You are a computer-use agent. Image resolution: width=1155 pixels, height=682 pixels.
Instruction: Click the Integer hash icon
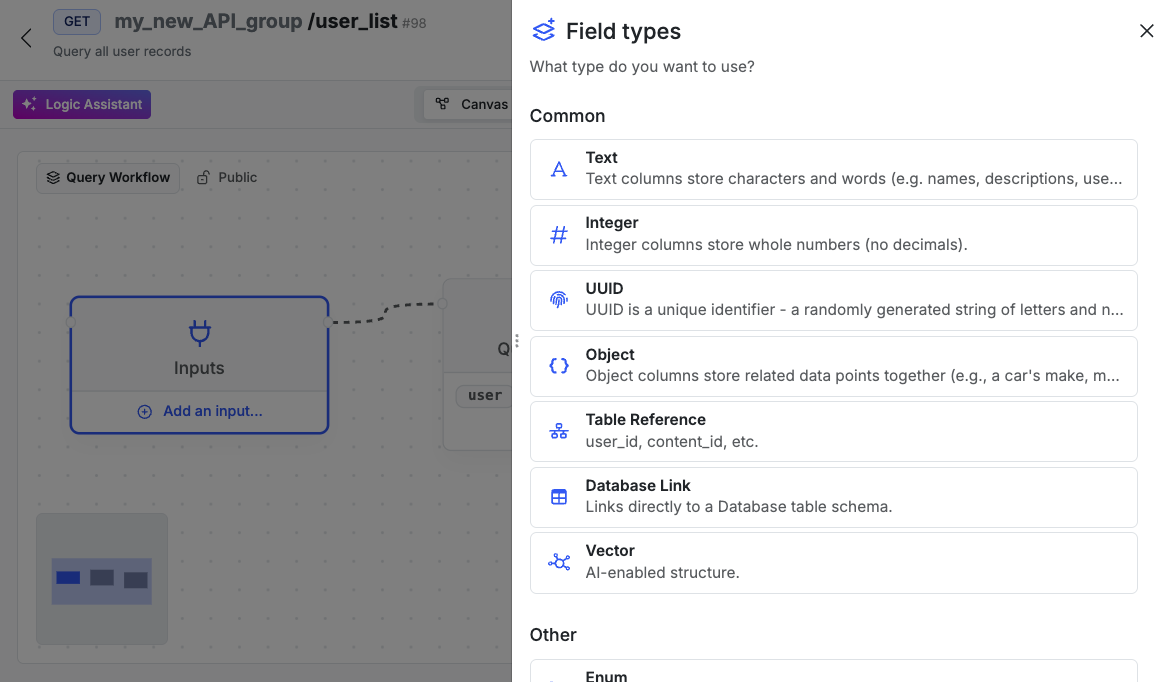pos(559,235)
